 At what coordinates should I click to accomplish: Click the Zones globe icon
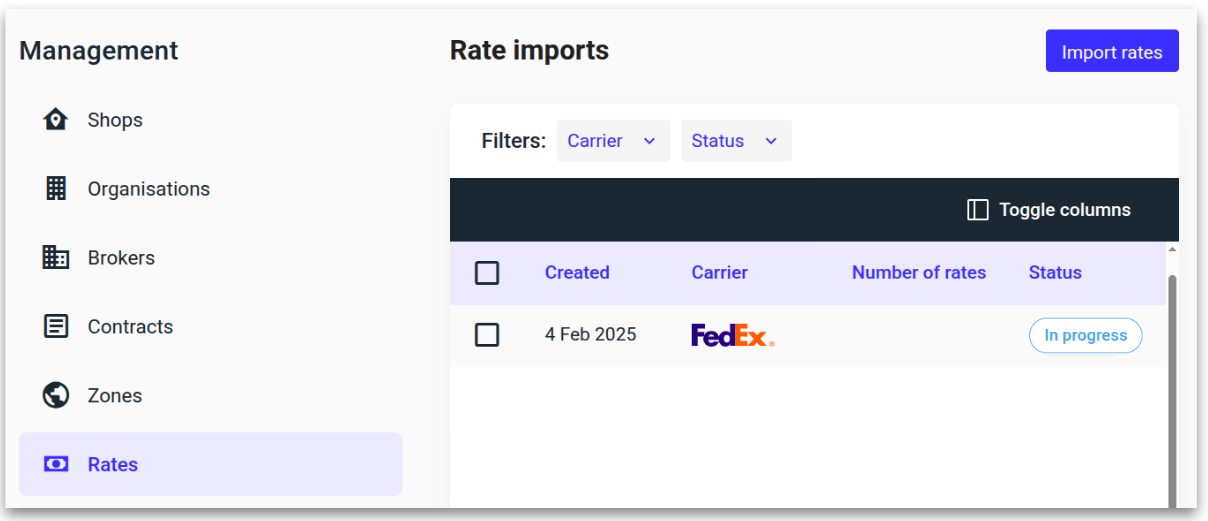click(x=56, y=396)
